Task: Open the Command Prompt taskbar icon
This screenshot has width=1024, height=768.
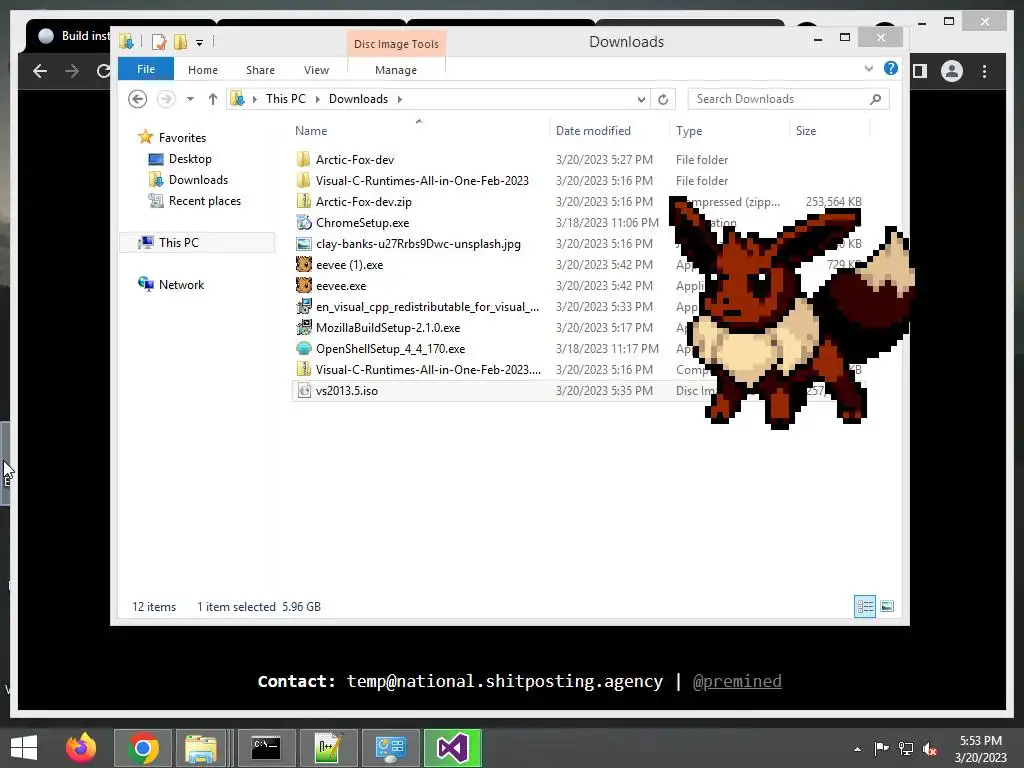Action: (x=266, y=748)
